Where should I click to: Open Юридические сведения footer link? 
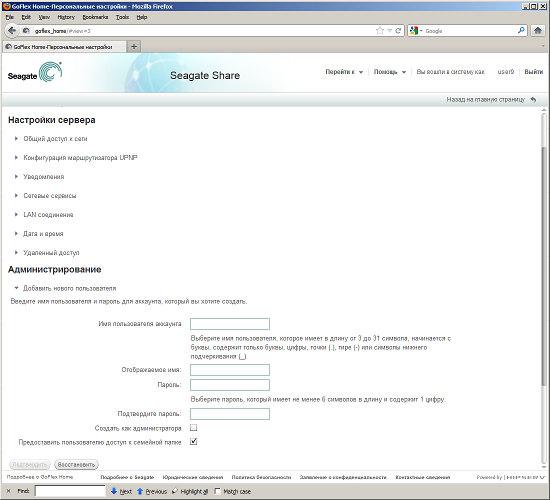[193, 477]
